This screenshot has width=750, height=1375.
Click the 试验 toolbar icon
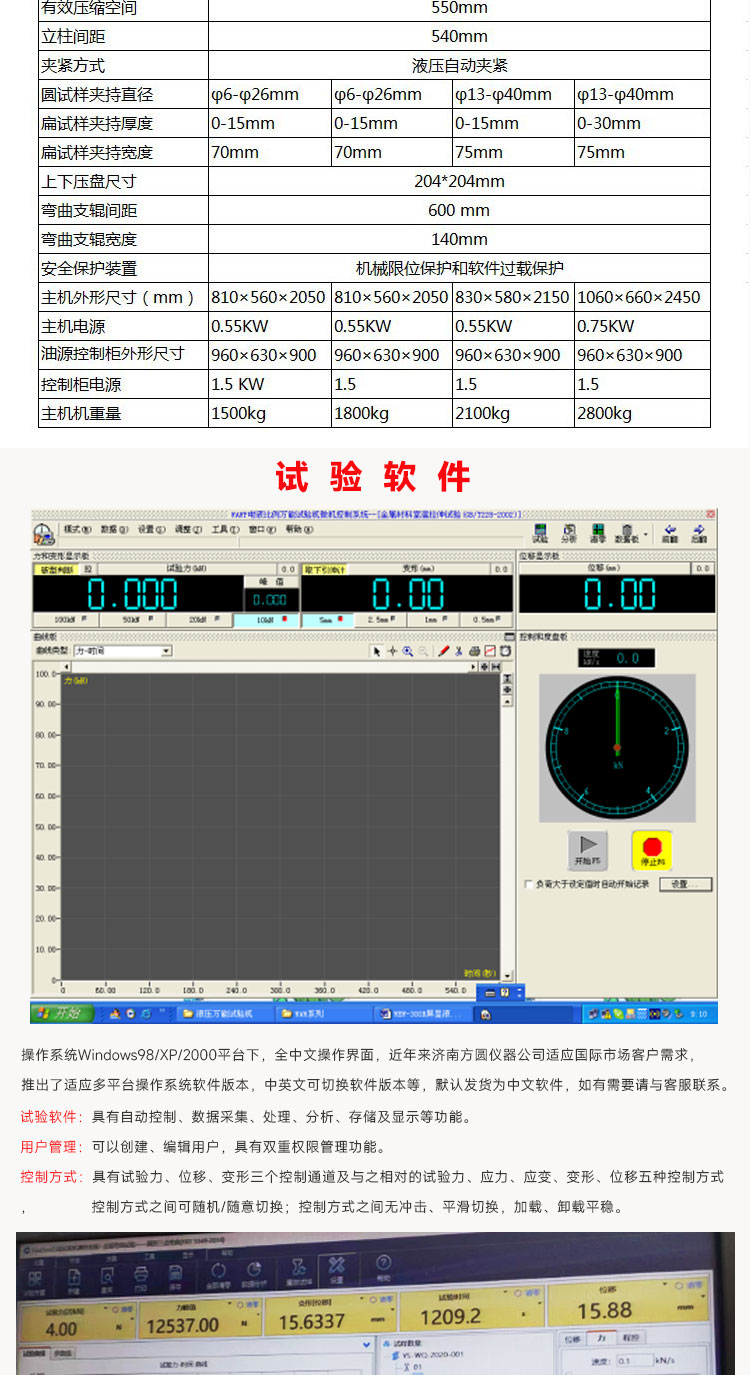click(x=540, y=534)
